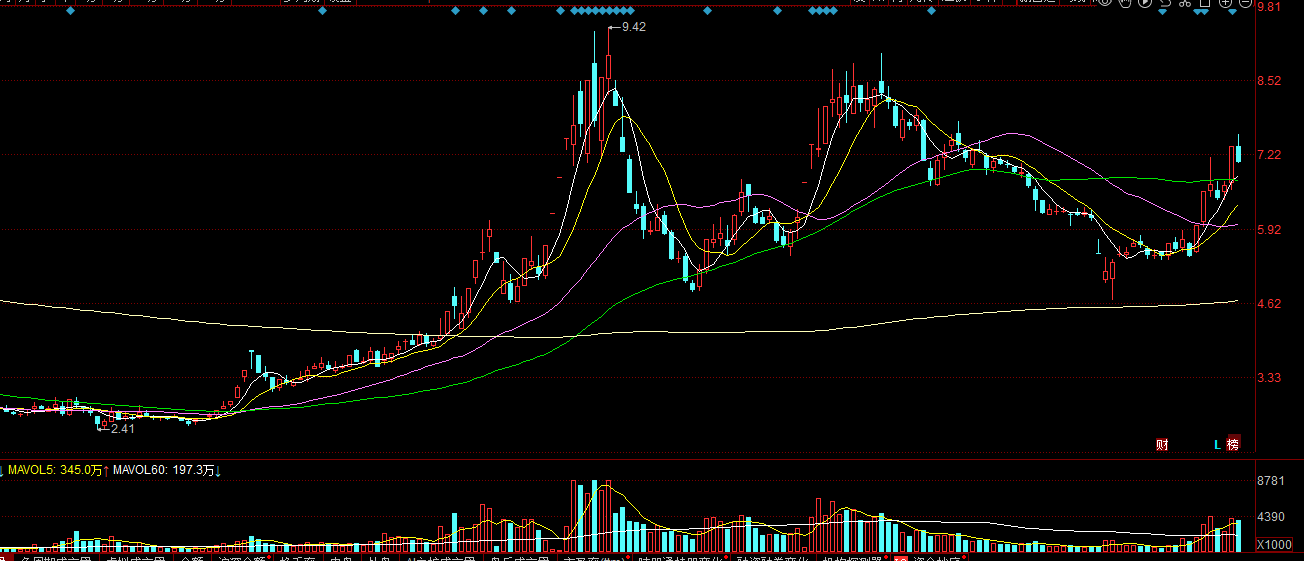Click the MAVOL5: 345.0万 indicator value
Screen dimensions: 1304x561
[56, 469]
